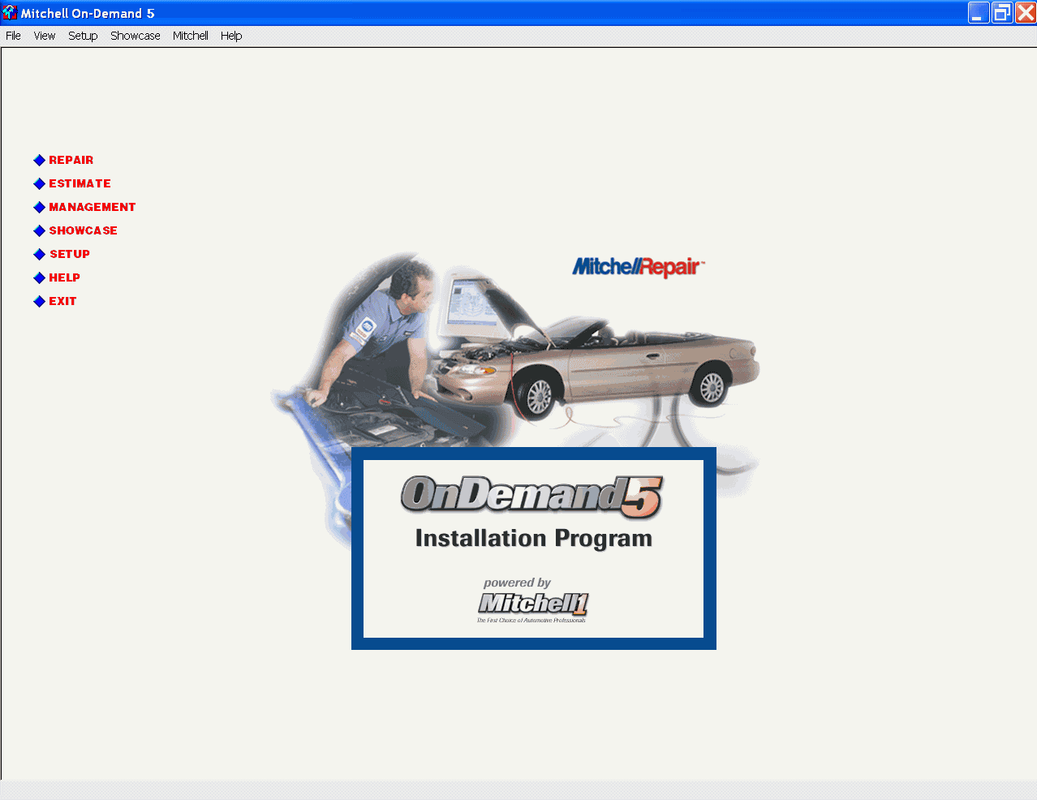Click the ESTIMATE link
The image size is (1037, 800).
(80, 184)
